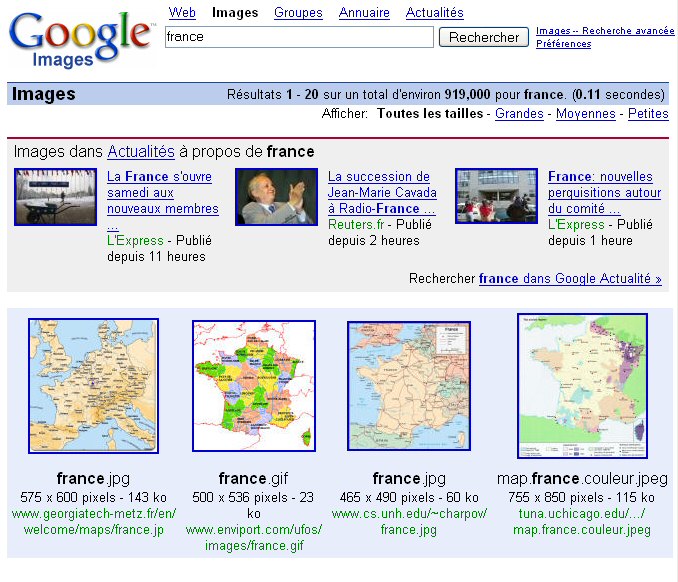Viewport: 678px width, 582px height.
Task: Open the building crowd news thumbnail
Action: (x=496, y=196)
